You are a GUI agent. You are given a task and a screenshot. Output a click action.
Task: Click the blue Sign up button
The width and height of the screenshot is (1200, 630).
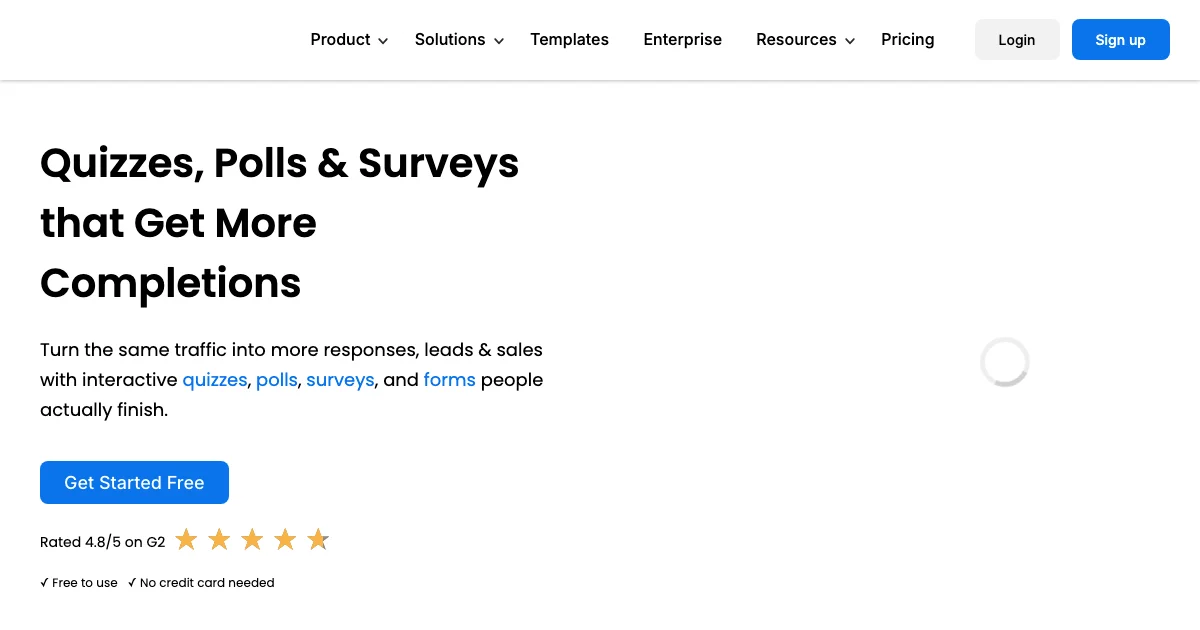click(1120, 40)
